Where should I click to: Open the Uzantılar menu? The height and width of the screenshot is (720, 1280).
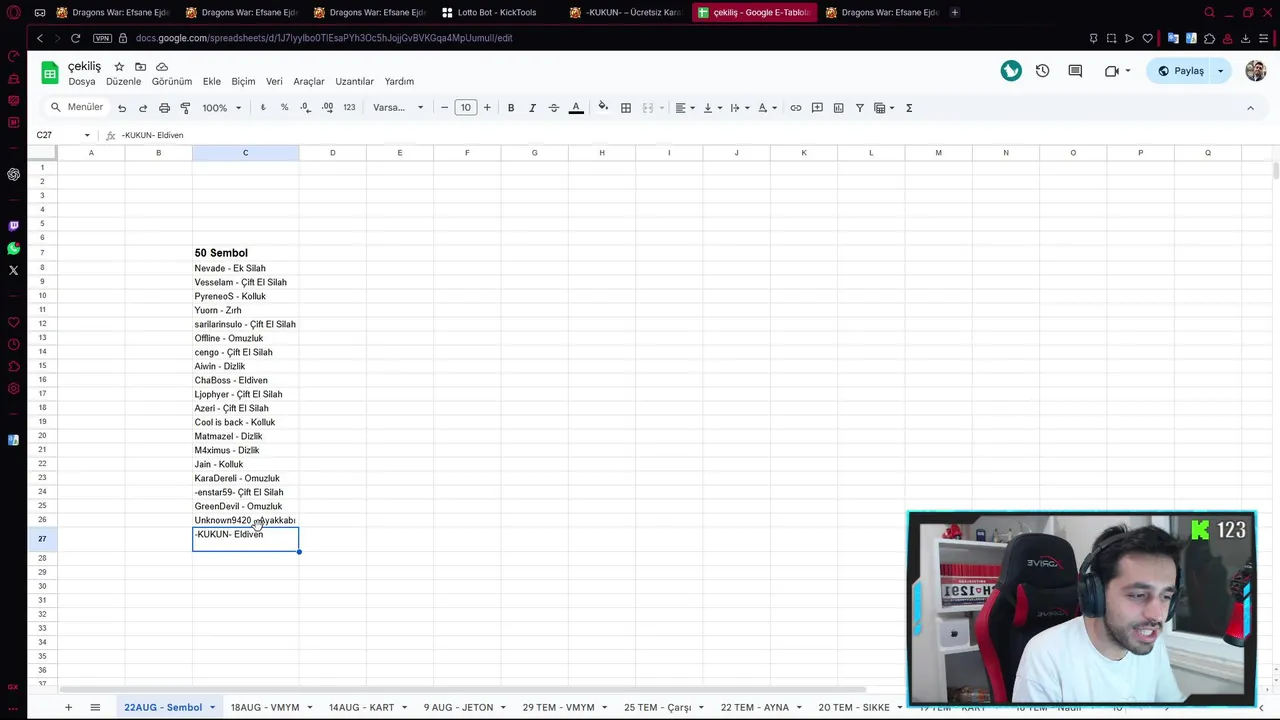355,82
